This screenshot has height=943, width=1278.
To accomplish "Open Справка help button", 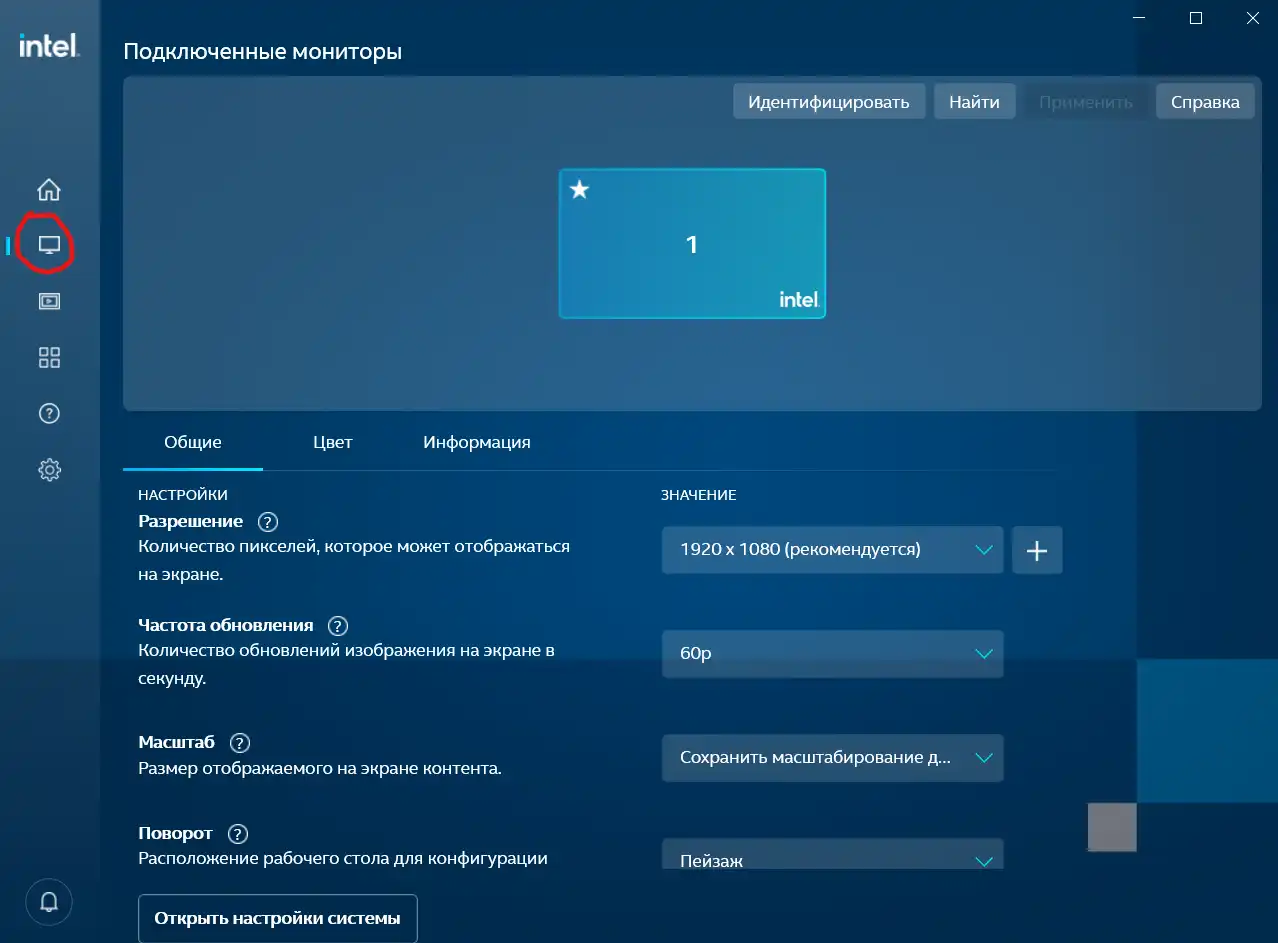I will coord(1205,102).
